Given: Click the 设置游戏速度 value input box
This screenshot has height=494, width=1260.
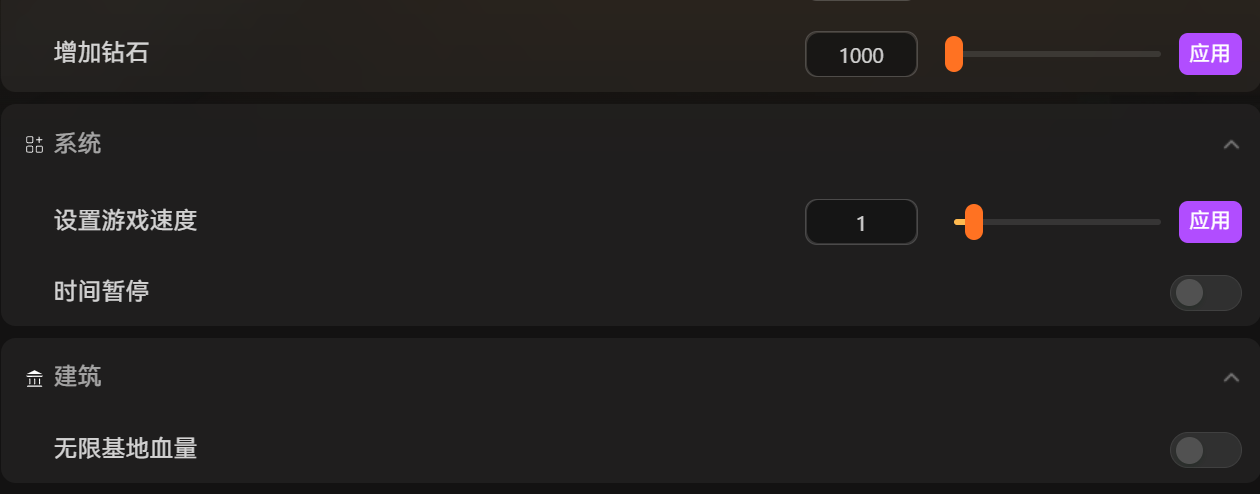Looking at the screenshot, I should click(861, 222).
